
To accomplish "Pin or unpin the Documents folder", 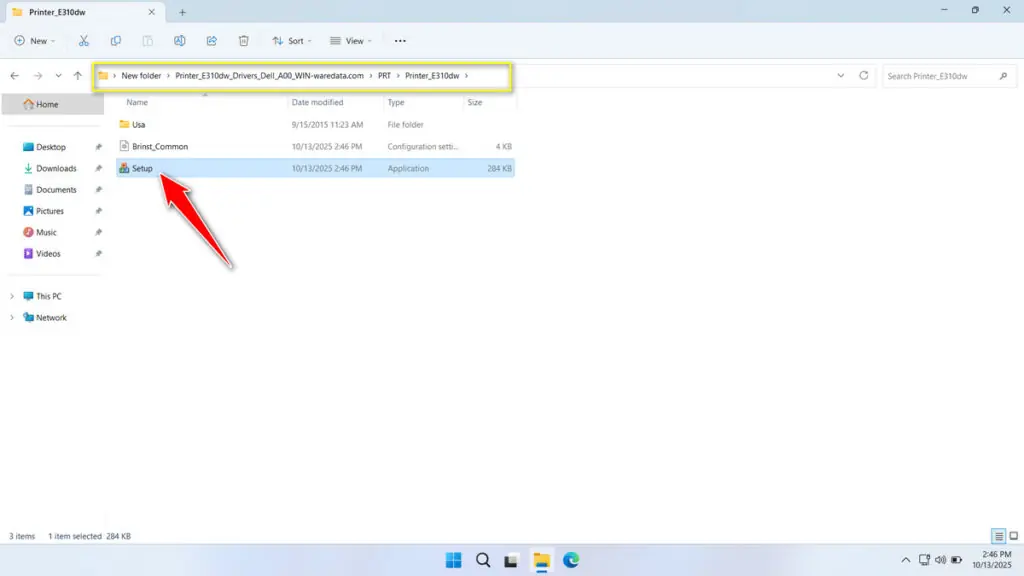I will [98, 189].
